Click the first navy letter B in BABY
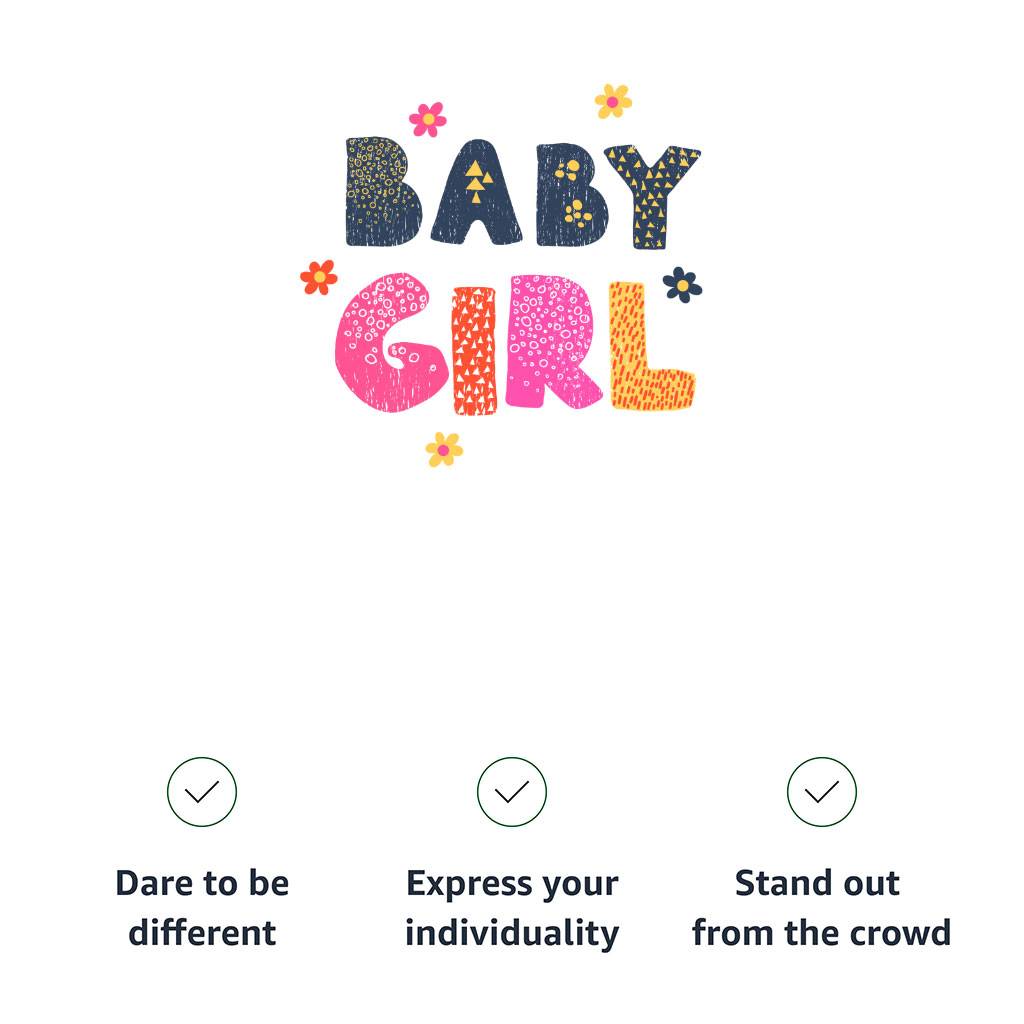The height and width of the screenshot is (1024, 1024). pos(380,192)
